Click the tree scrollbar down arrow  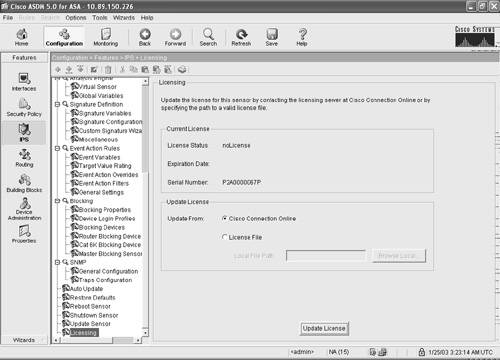coord(145,333)
